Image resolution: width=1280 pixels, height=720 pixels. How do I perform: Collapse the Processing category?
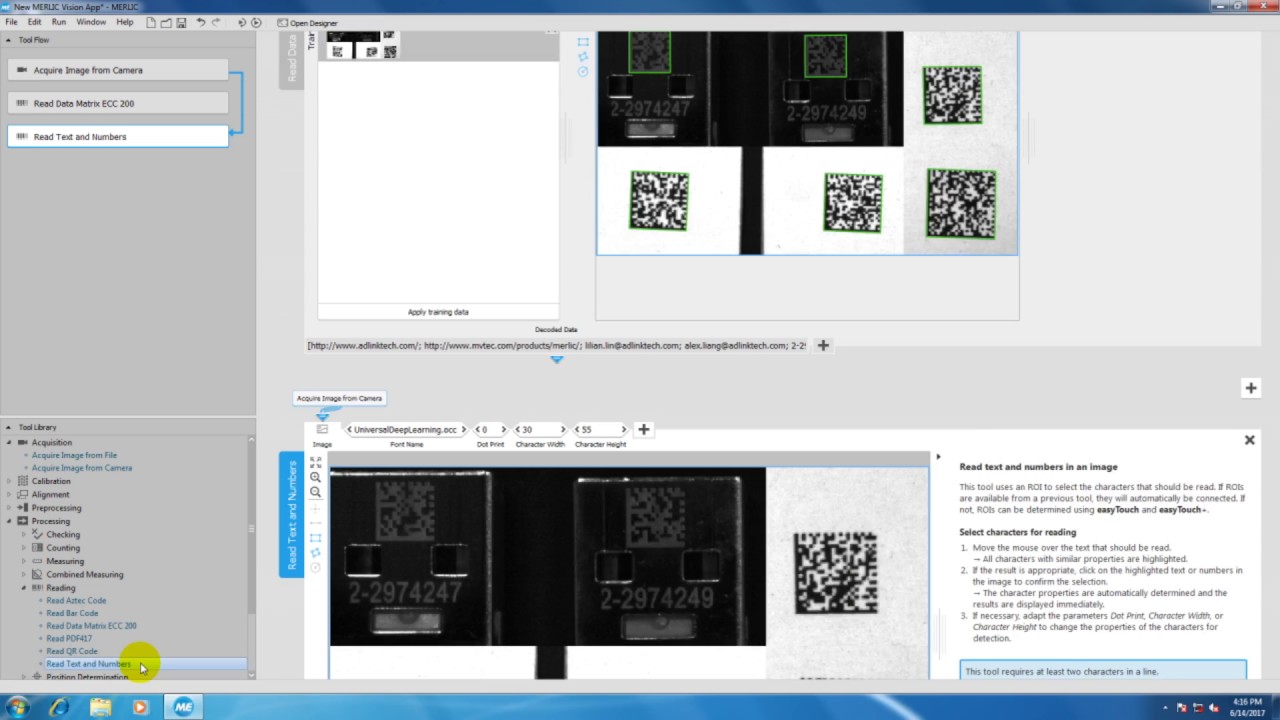click(9, 521)
